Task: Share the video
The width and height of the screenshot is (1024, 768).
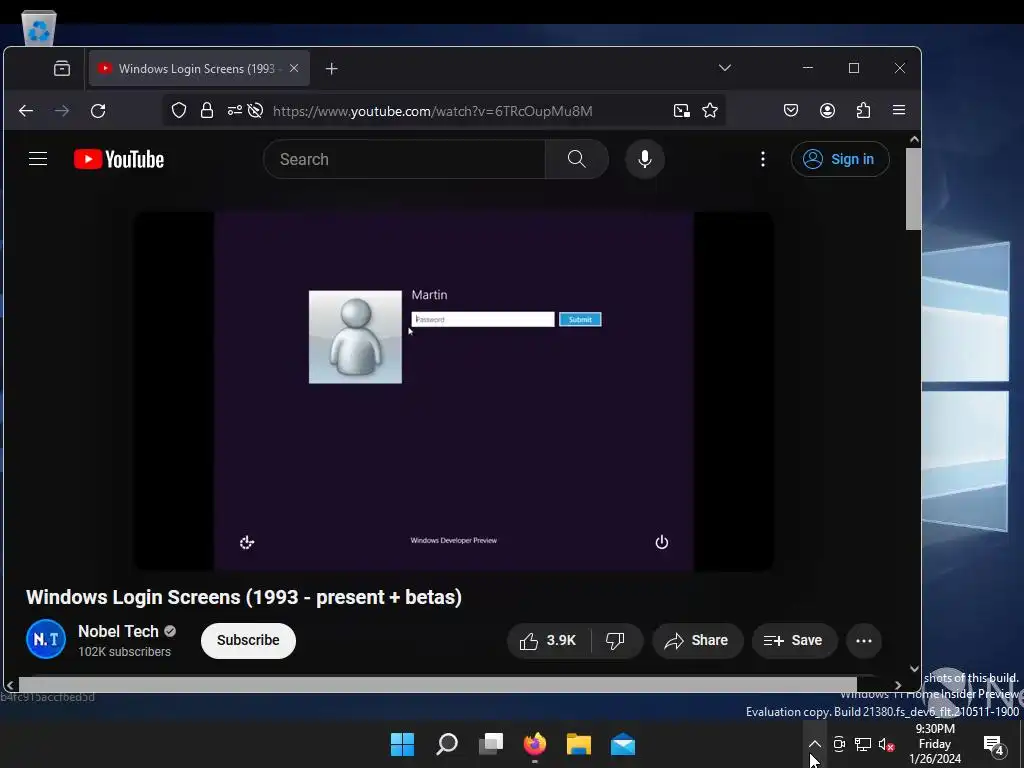Action: click(x=697, y=641)
